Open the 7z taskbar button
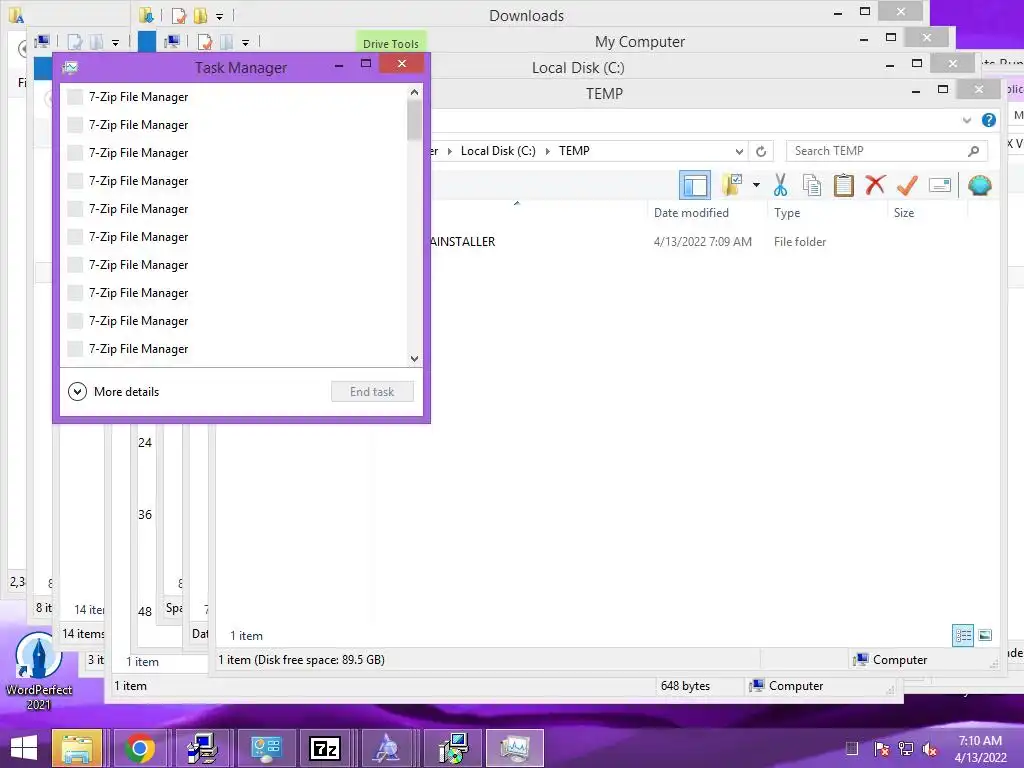This screenshot has width=1024, height=768. (x=325, y=748)
